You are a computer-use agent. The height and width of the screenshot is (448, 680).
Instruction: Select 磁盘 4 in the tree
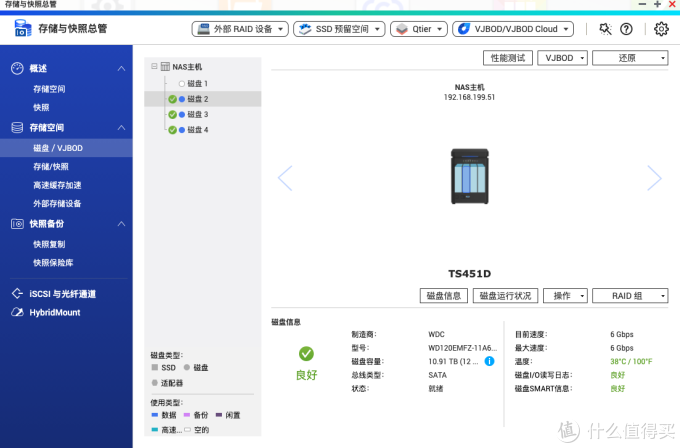pyautogui.click(x=198, y=130)
